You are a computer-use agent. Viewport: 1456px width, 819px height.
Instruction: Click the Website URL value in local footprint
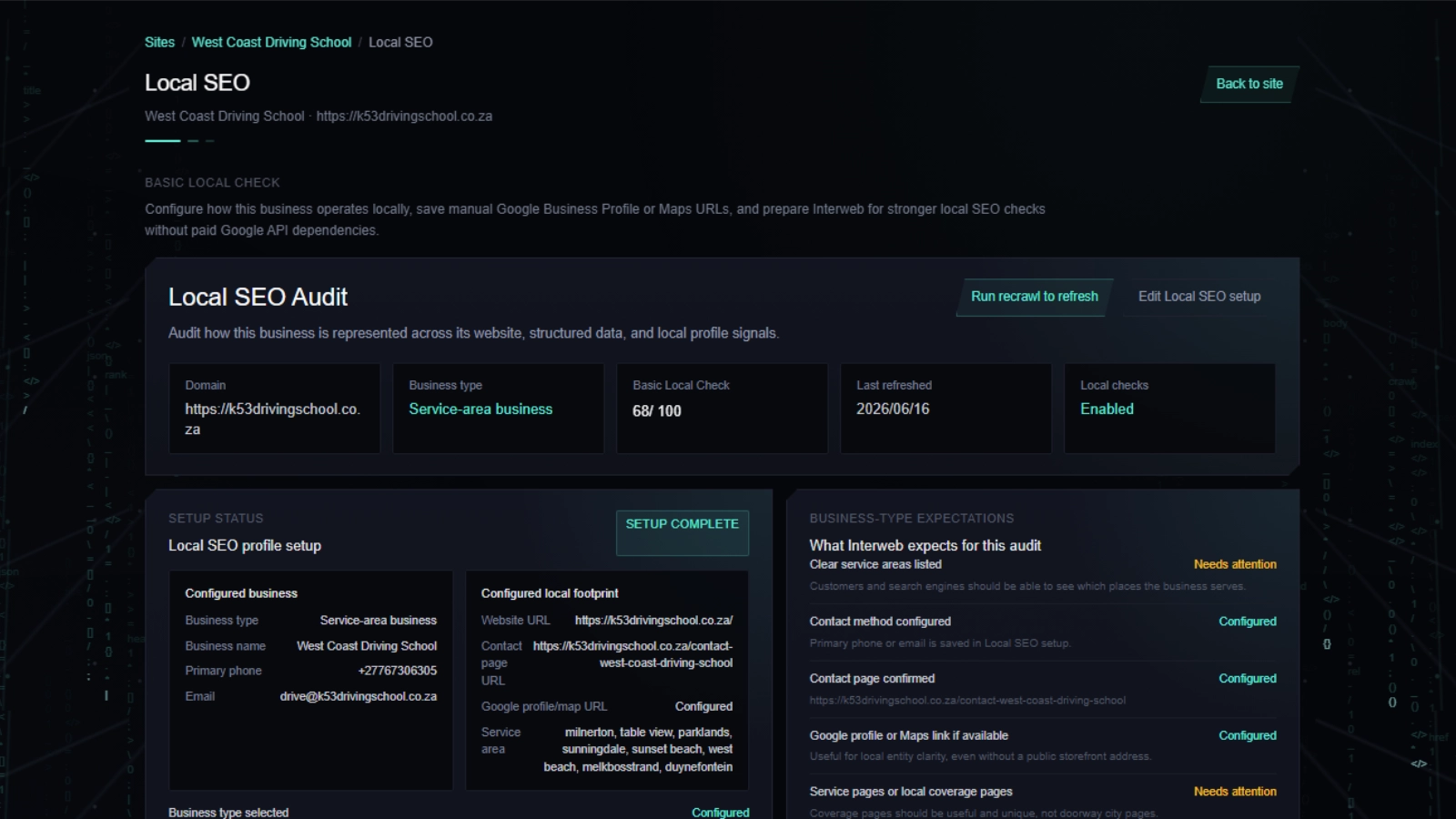(653, 621)
